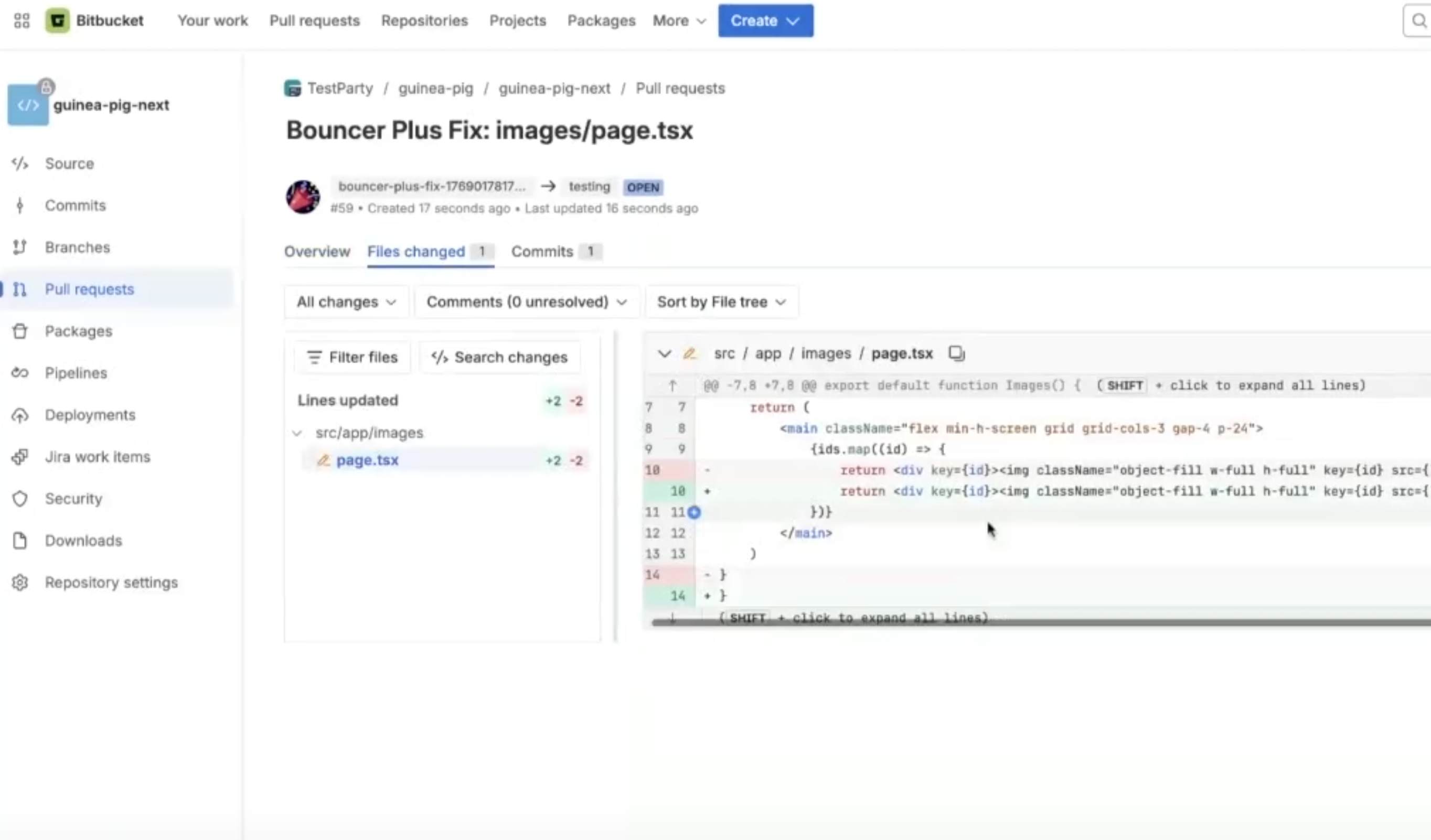The image size is (1431, 840).
Task: Click the Create button
Action: pos(765,20)
